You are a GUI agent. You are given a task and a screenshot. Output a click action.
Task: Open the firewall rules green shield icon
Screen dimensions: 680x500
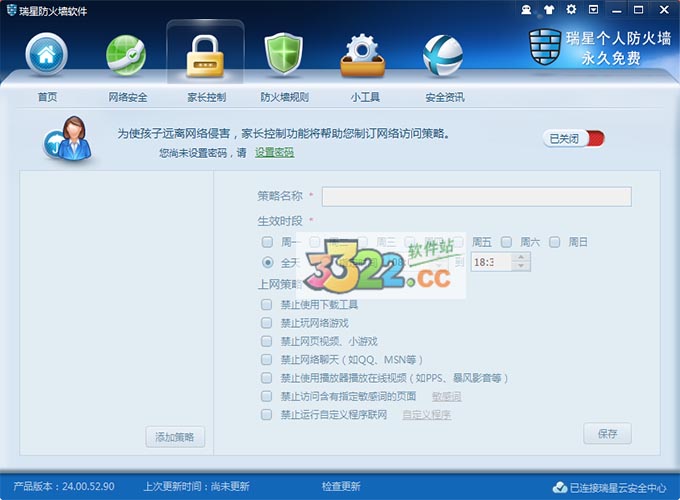click(x=284, y=54)
